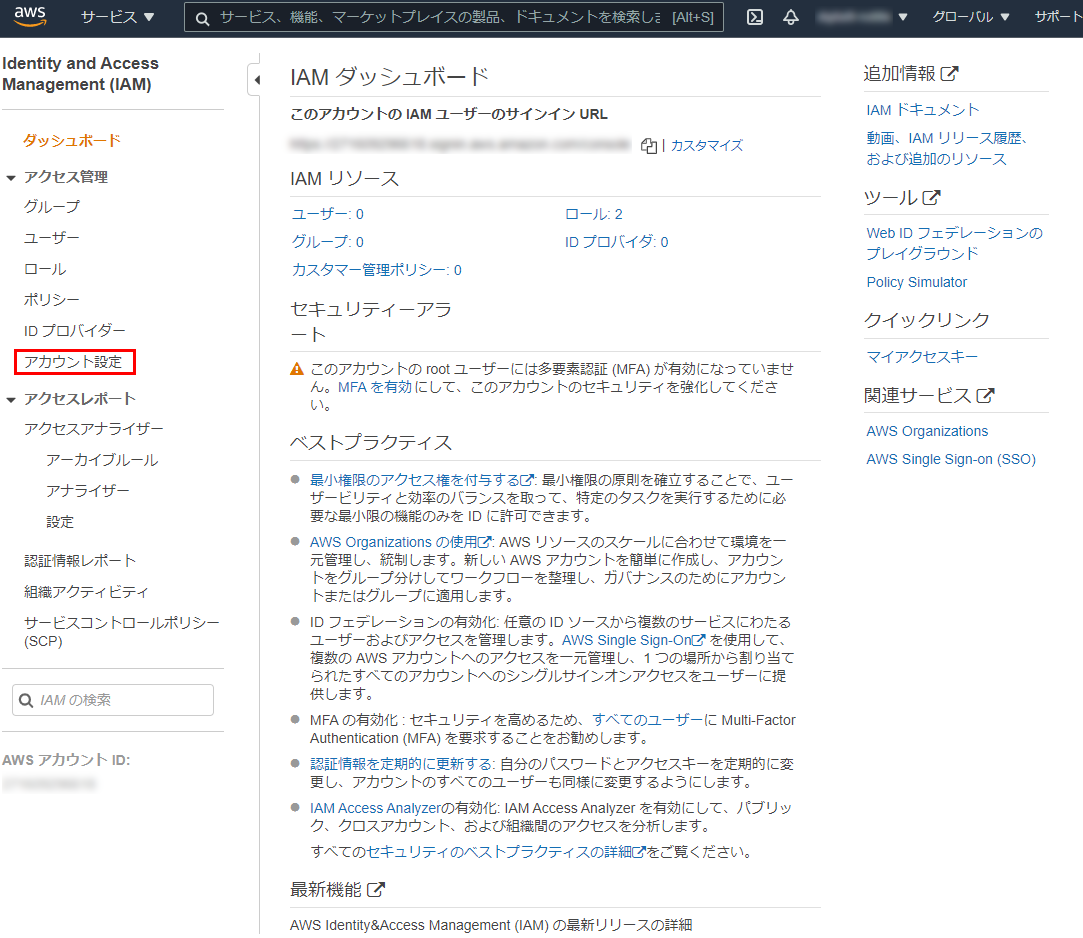Open サービスコントロールポリシー (SCP)
This screenshot has height=938, width=1083.
point(122,632)
